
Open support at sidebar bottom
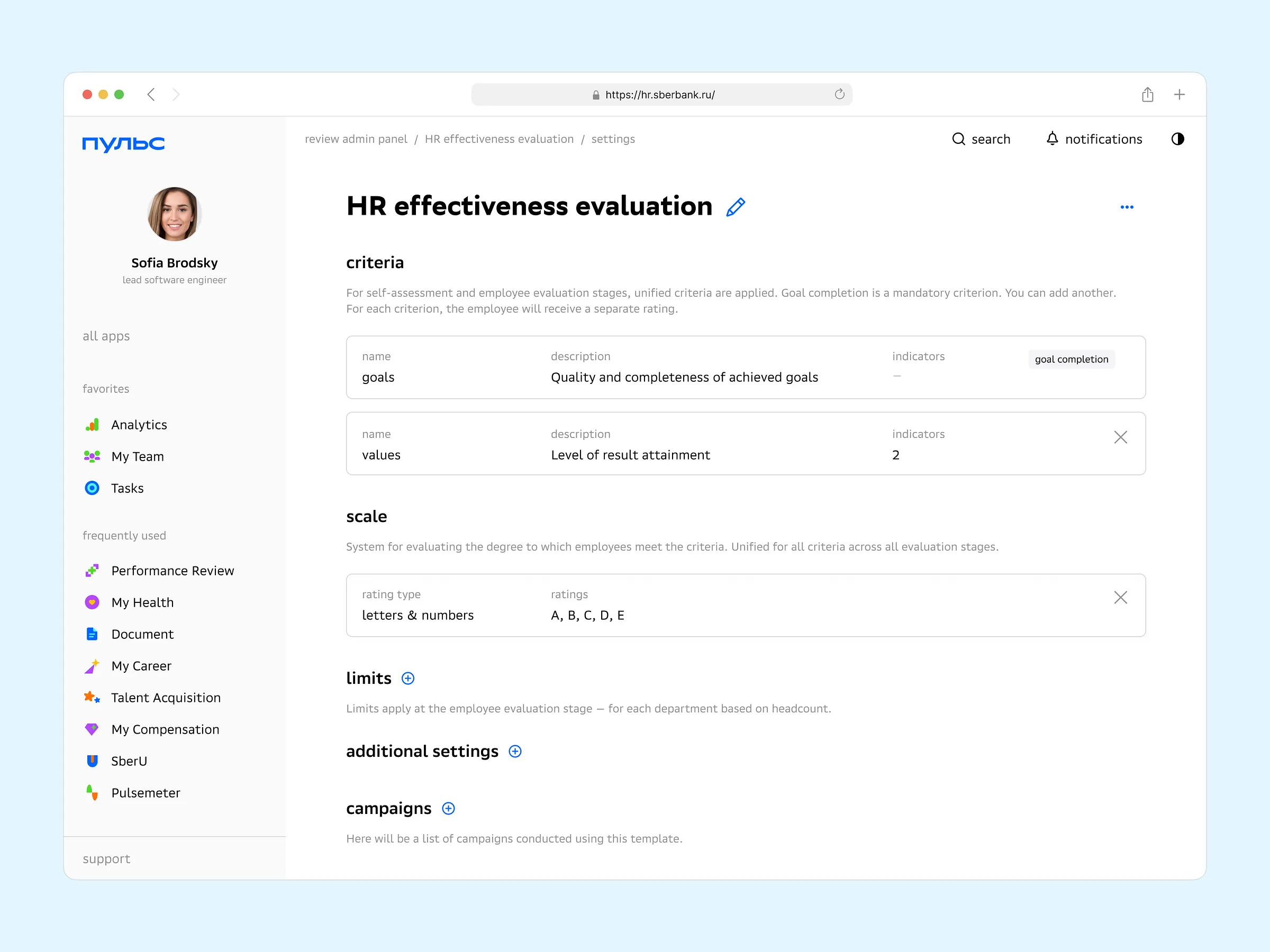tap(106, 858)
